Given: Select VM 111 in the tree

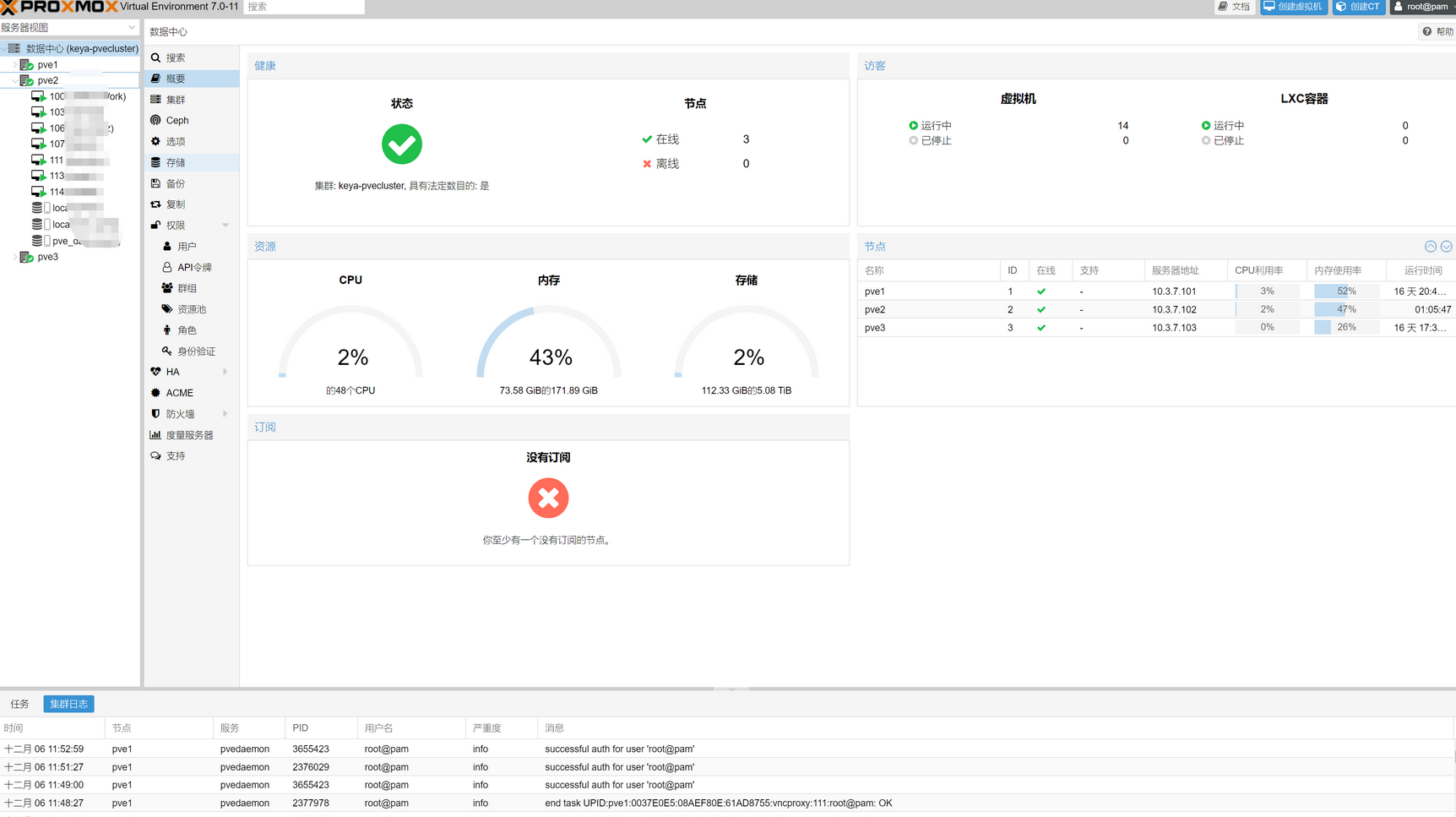Looking at the screenshot, I should (x=70, y=161).
